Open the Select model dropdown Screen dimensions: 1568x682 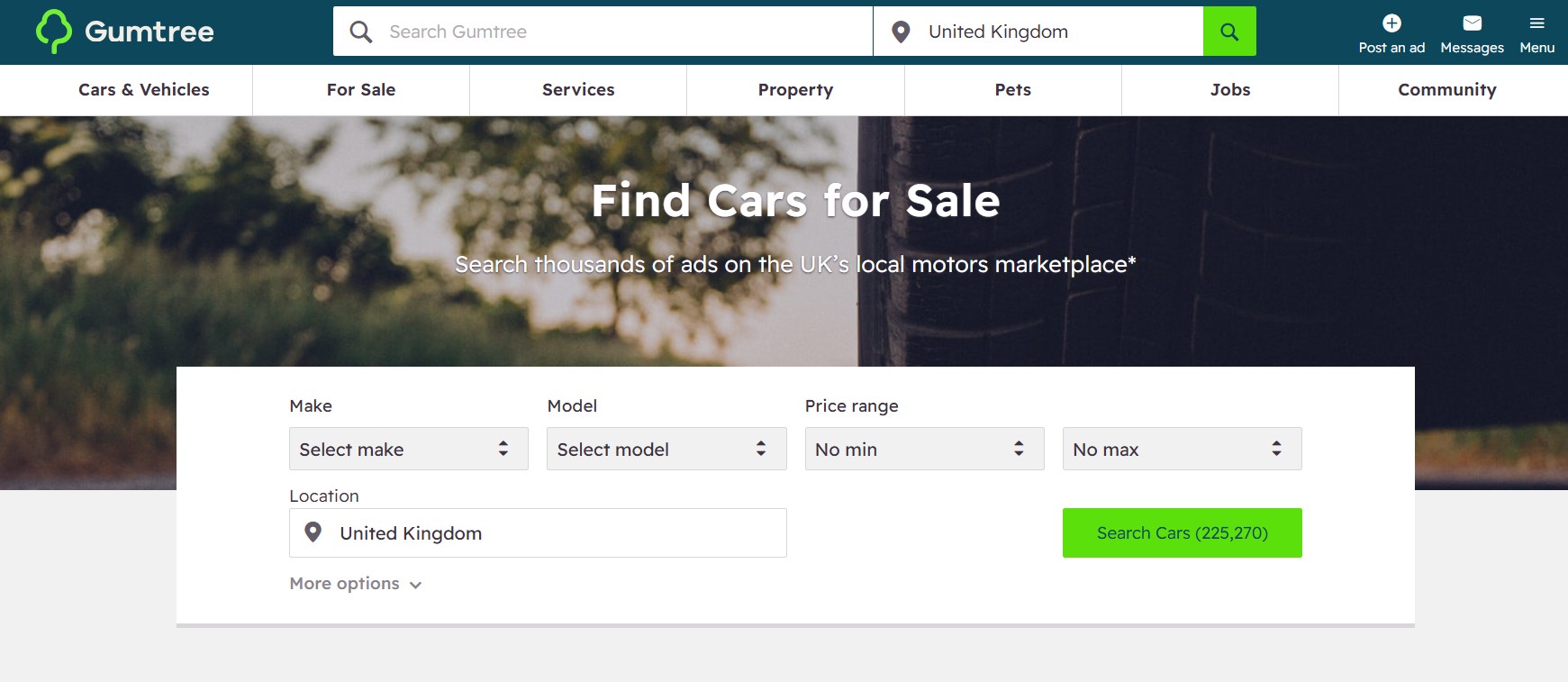(666, 449)
